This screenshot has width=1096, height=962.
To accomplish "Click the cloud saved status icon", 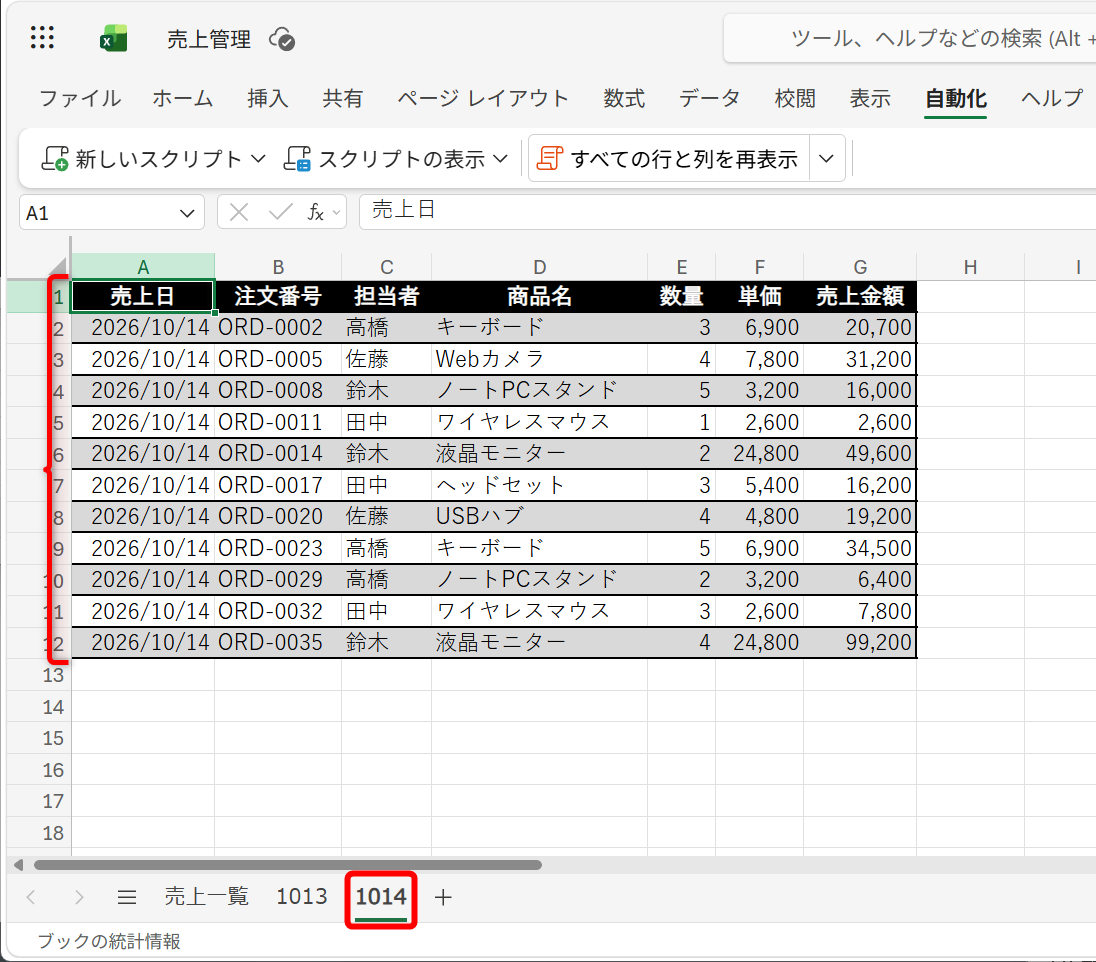I will (x=282, y=39).
